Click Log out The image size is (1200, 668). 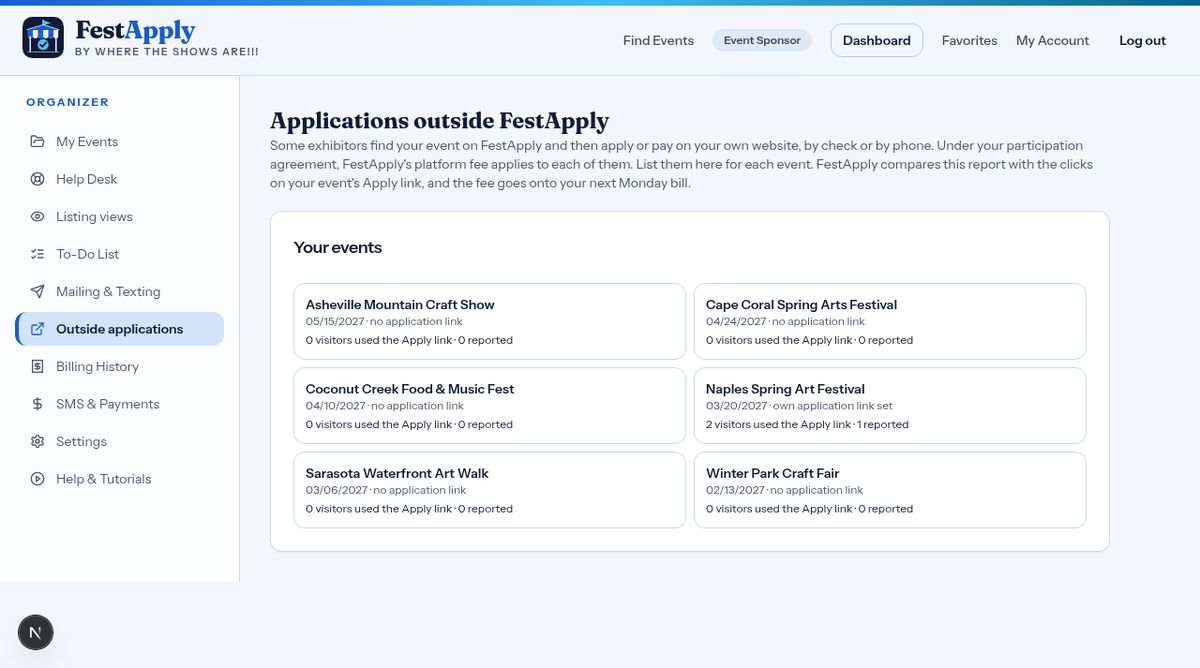(1142, 40)
